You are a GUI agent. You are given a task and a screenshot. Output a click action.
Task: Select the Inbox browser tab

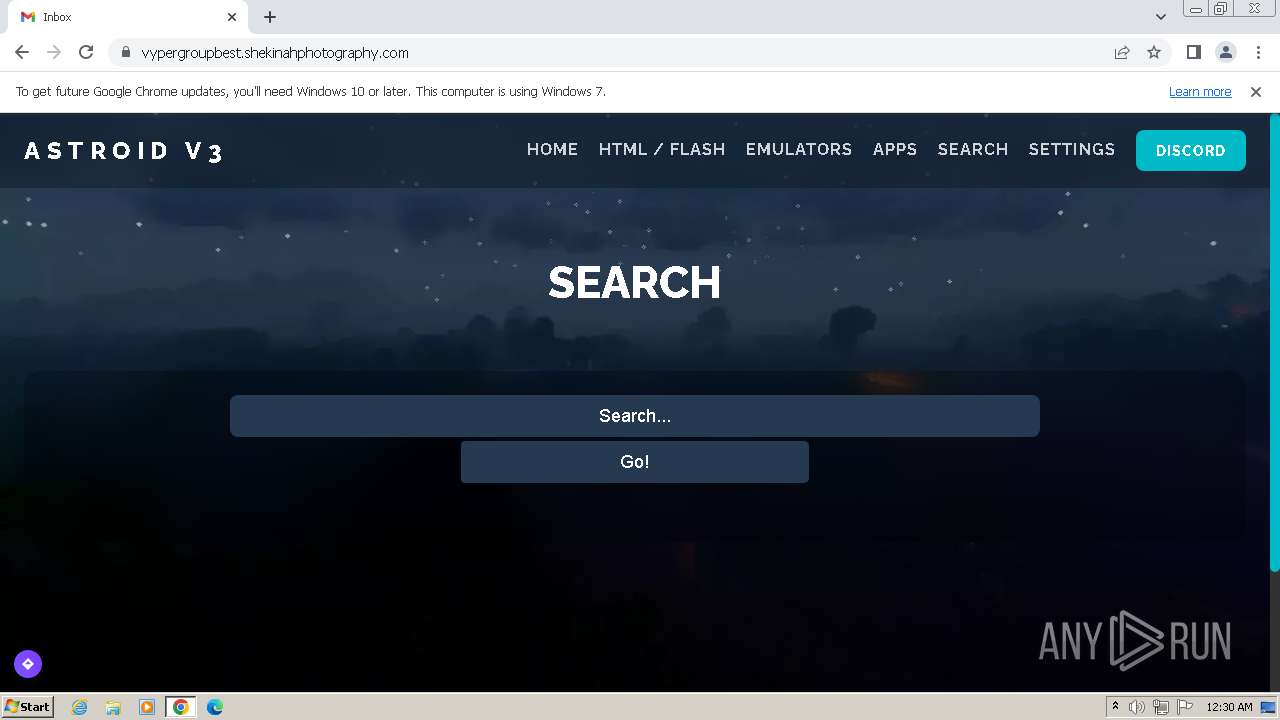point(128,17)
